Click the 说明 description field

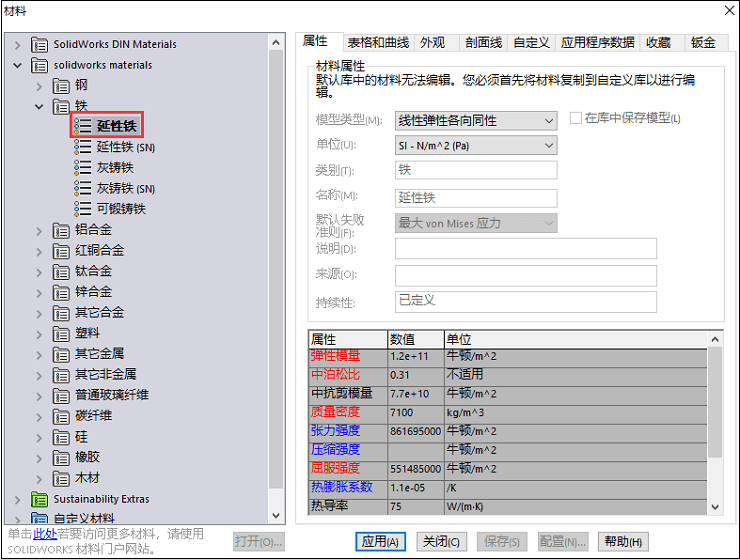[x=526, y=249]
